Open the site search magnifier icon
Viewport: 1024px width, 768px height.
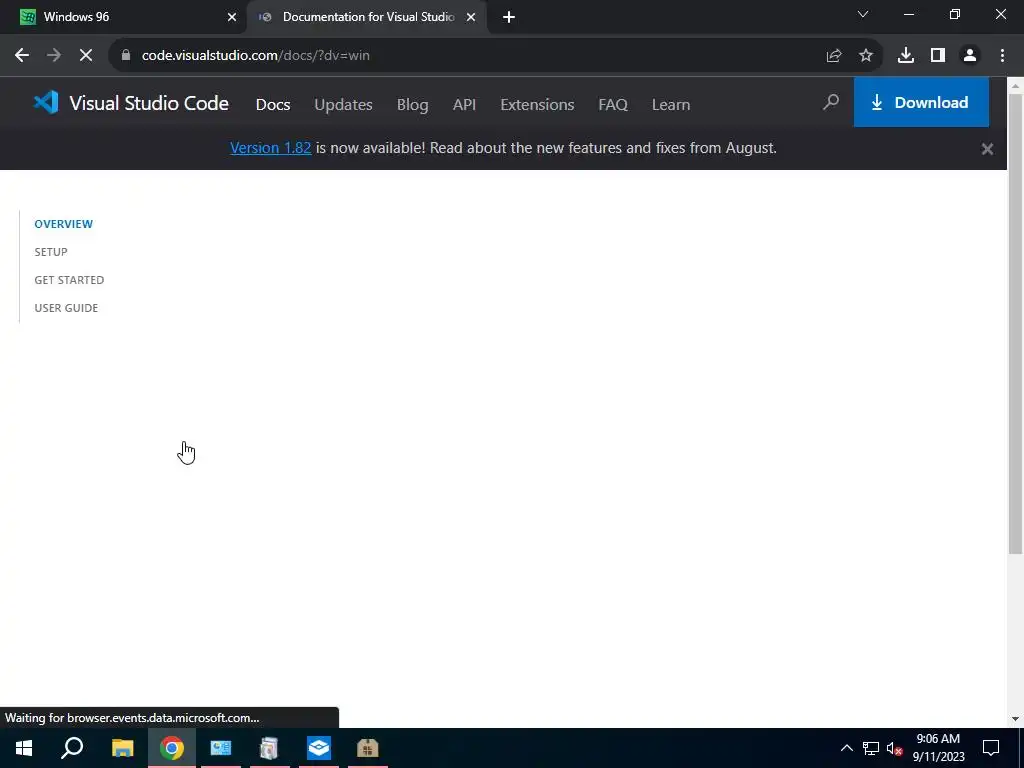click(831, 102)
